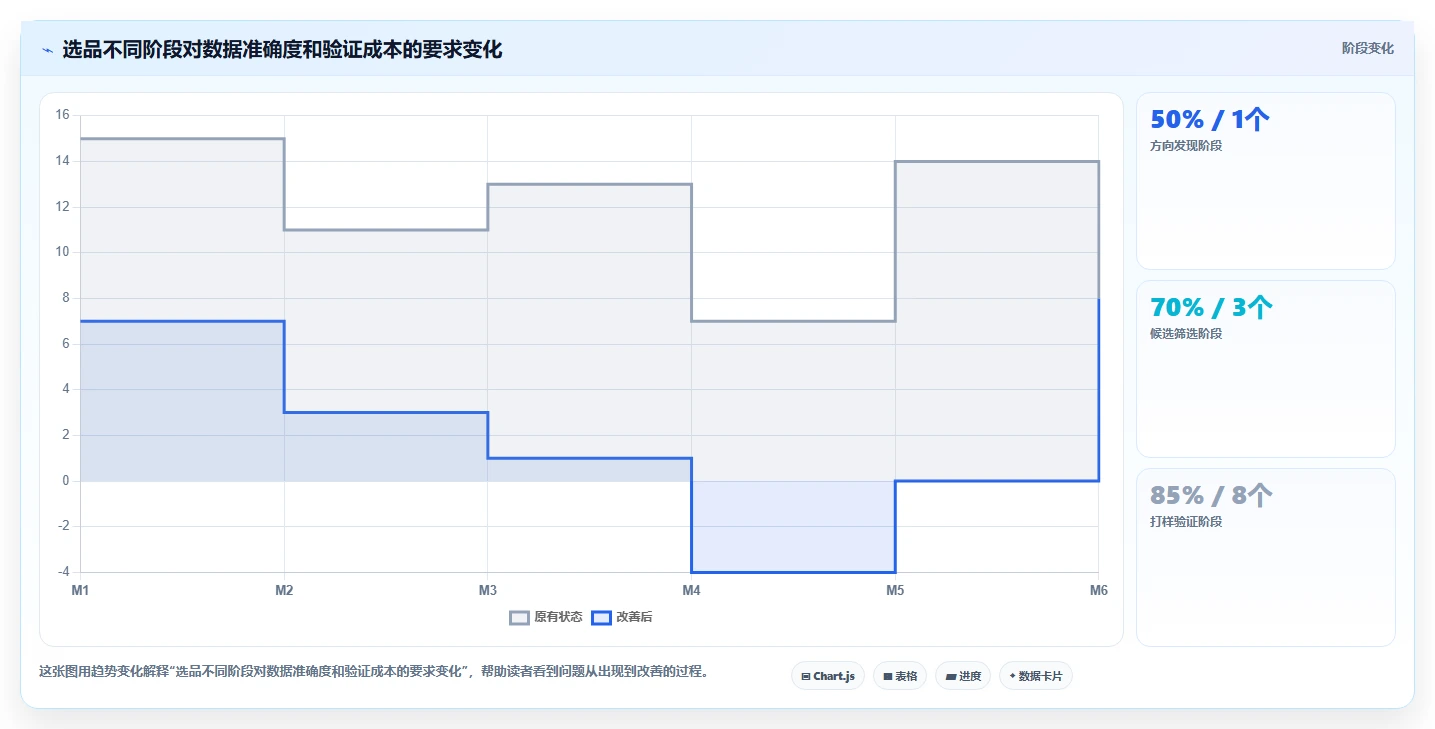1435x729 pixels.
Task: Click the -4 value on y-axis
Action: tap(62, 572)
